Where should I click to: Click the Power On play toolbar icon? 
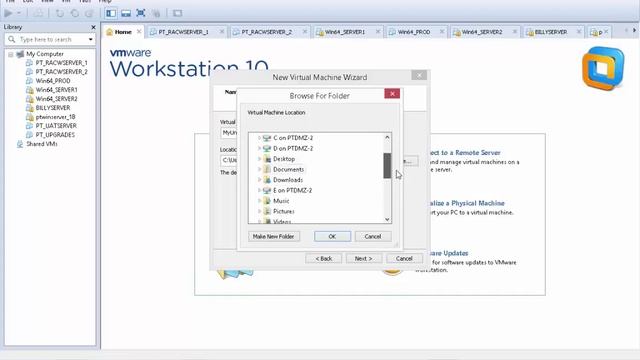coord(8,13)
